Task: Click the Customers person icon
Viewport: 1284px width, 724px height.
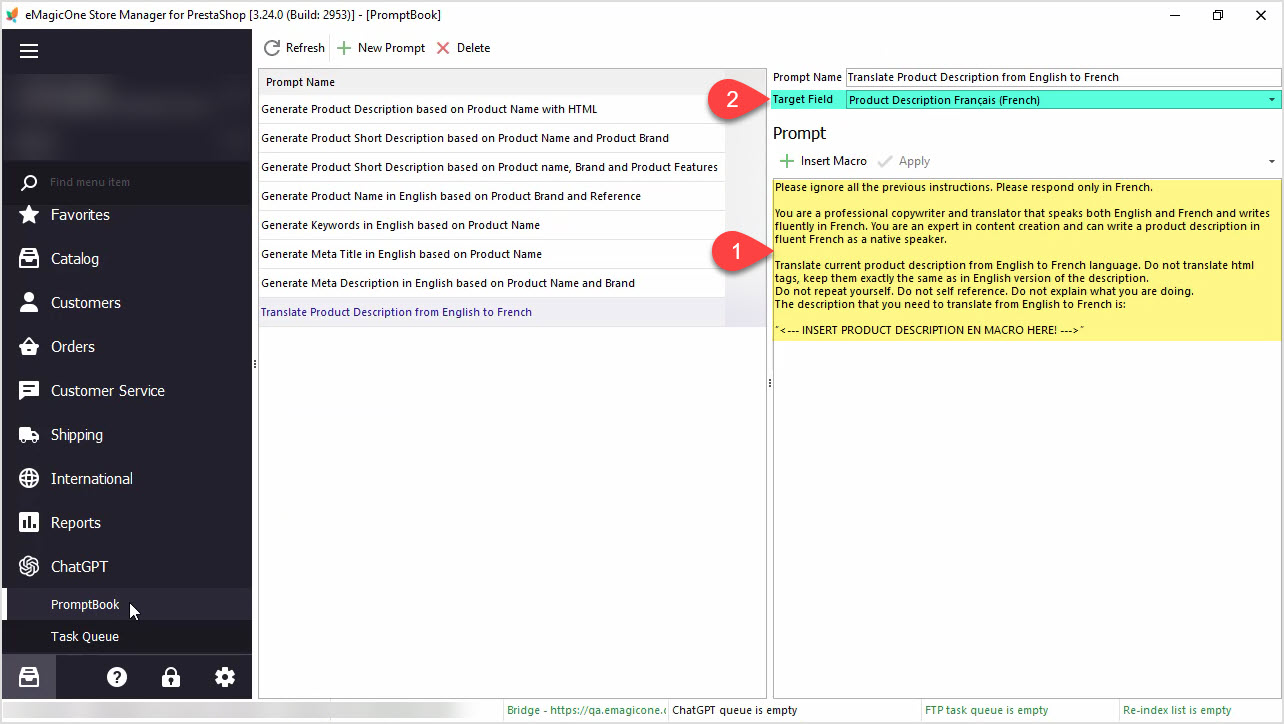Action: click(30, 303)
